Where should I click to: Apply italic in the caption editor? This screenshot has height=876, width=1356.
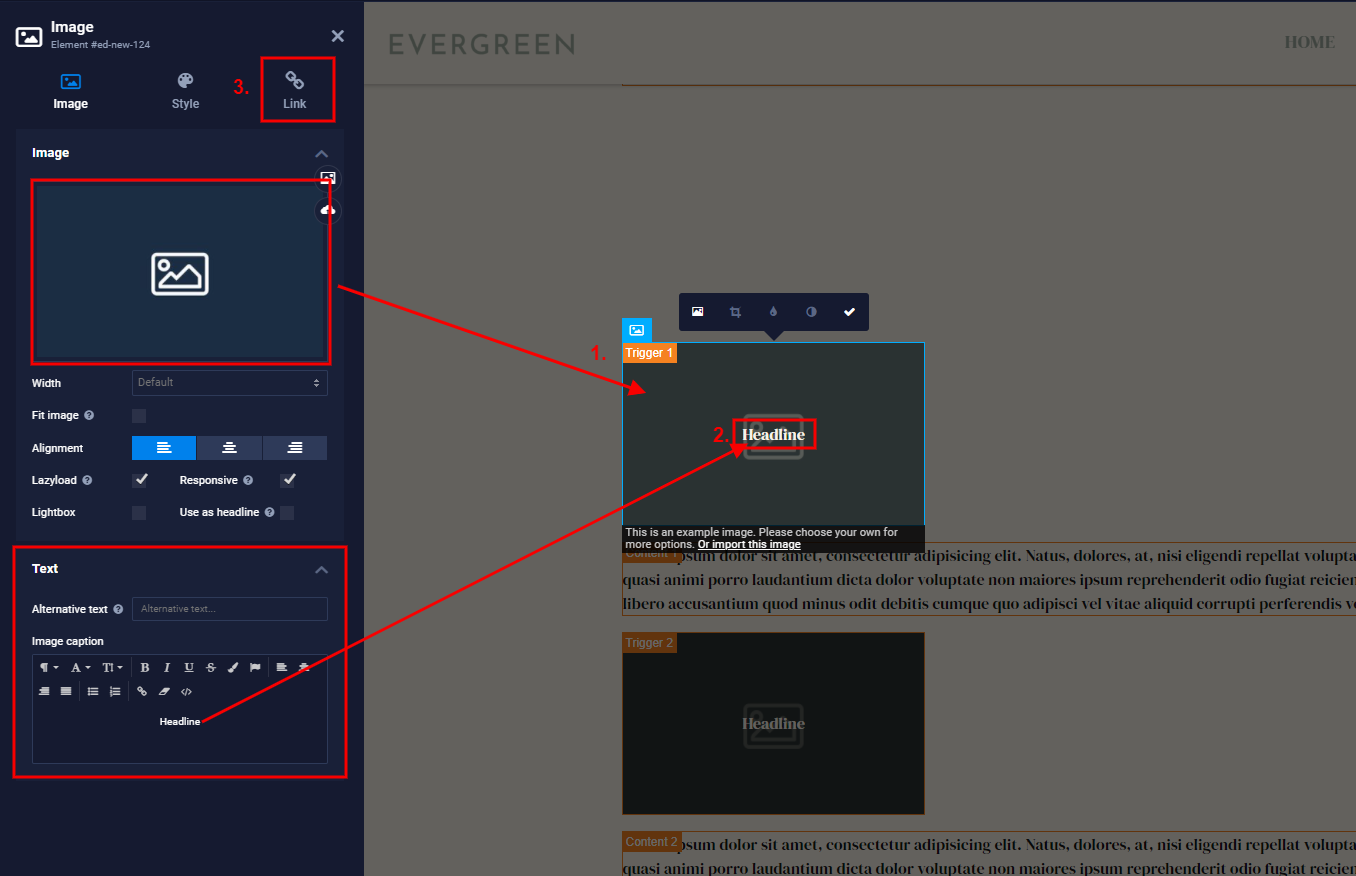[x=167, y=667]
